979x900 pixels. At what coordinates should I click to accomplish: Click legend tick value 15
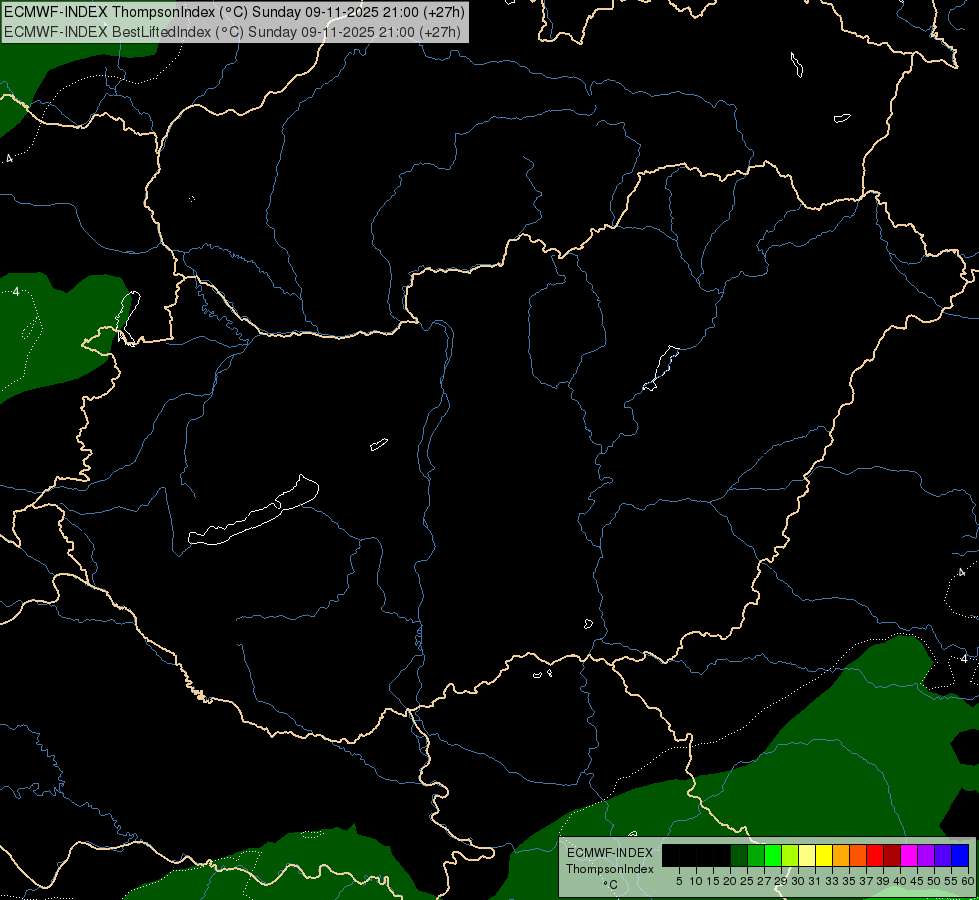(x=713, y=881)
